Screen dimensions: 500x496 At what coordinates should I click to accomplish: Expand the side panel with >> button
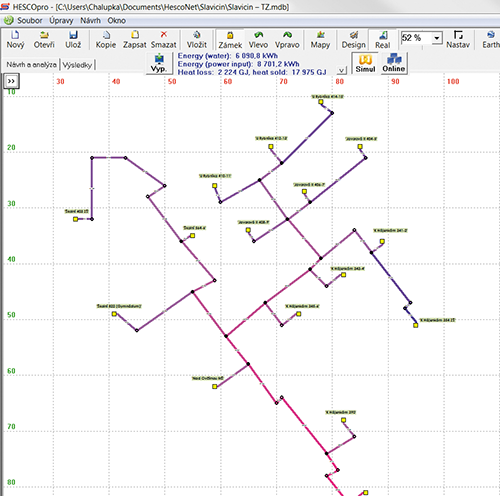pos(11,81)
